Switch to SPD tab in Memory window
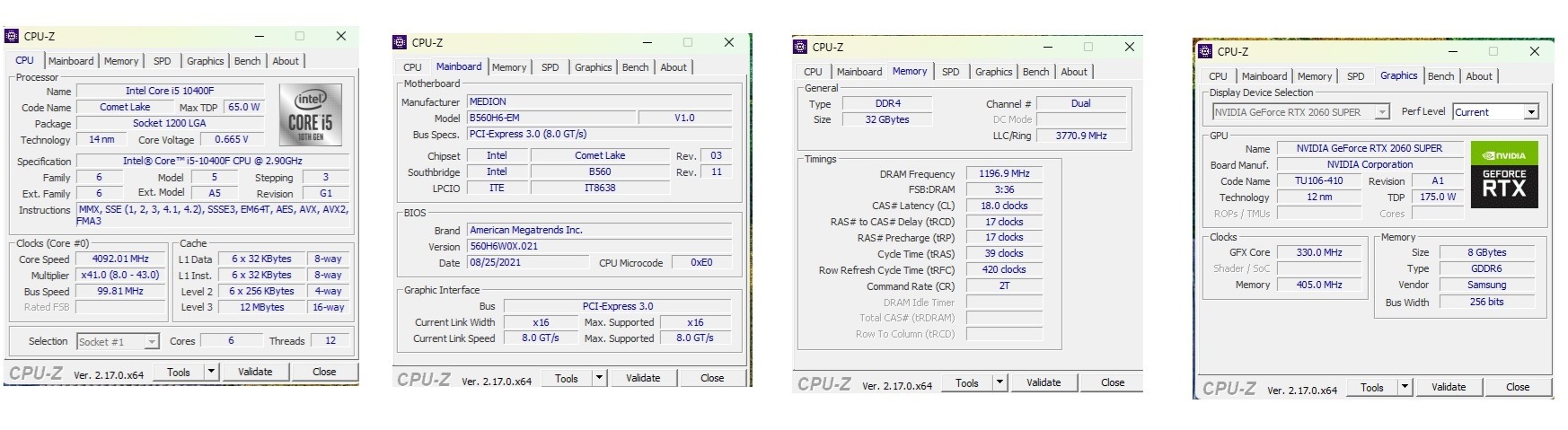1568x430 pixels. pos(951,72)
